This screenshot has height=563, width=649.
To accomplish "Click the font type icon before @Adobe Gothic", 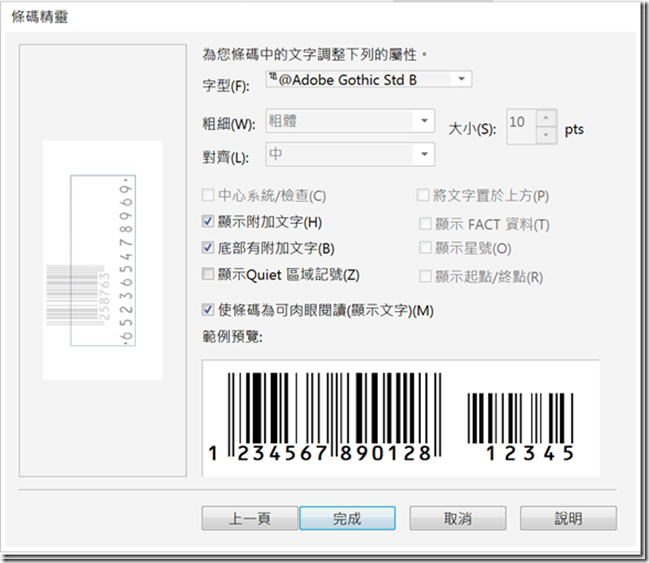I will click(x=273, y=77).
